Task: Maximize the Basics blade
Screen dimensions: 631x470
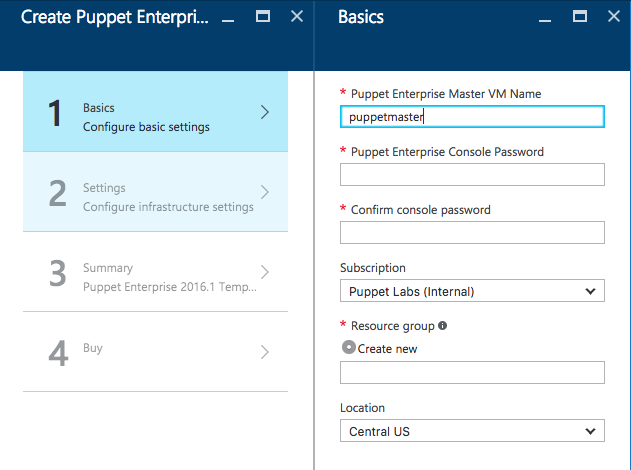Action: click(579, 17)
